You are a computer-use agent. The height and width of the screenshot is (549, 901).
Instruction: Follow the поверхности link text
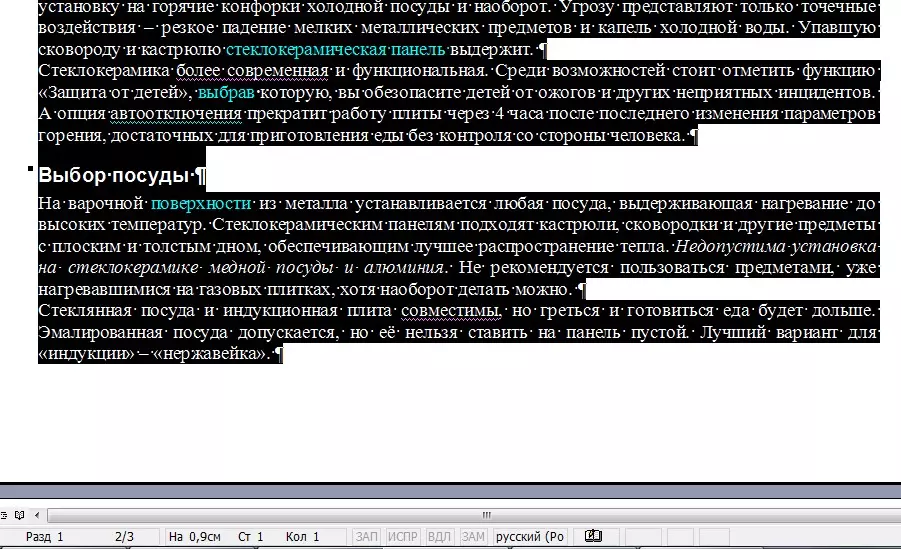coord(201,203)
